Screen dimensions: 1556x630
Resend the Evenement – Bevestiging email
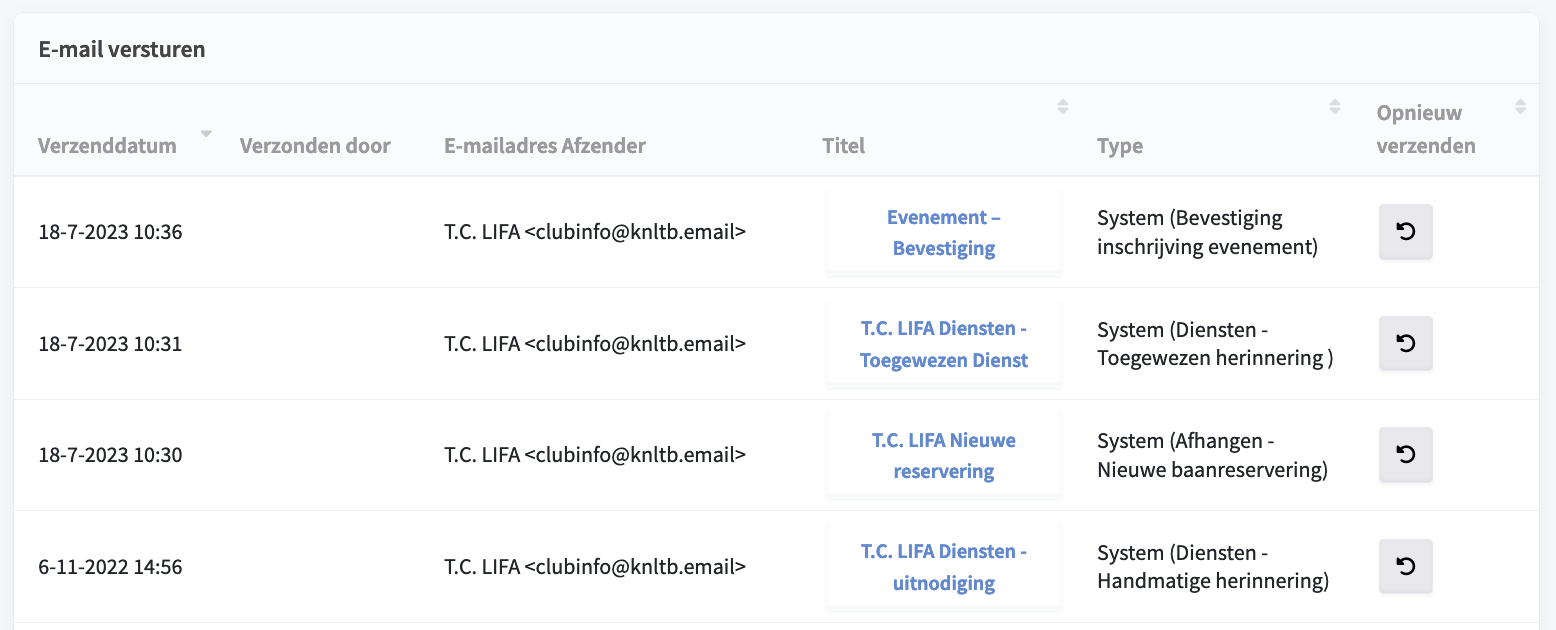coord(1405,232)
